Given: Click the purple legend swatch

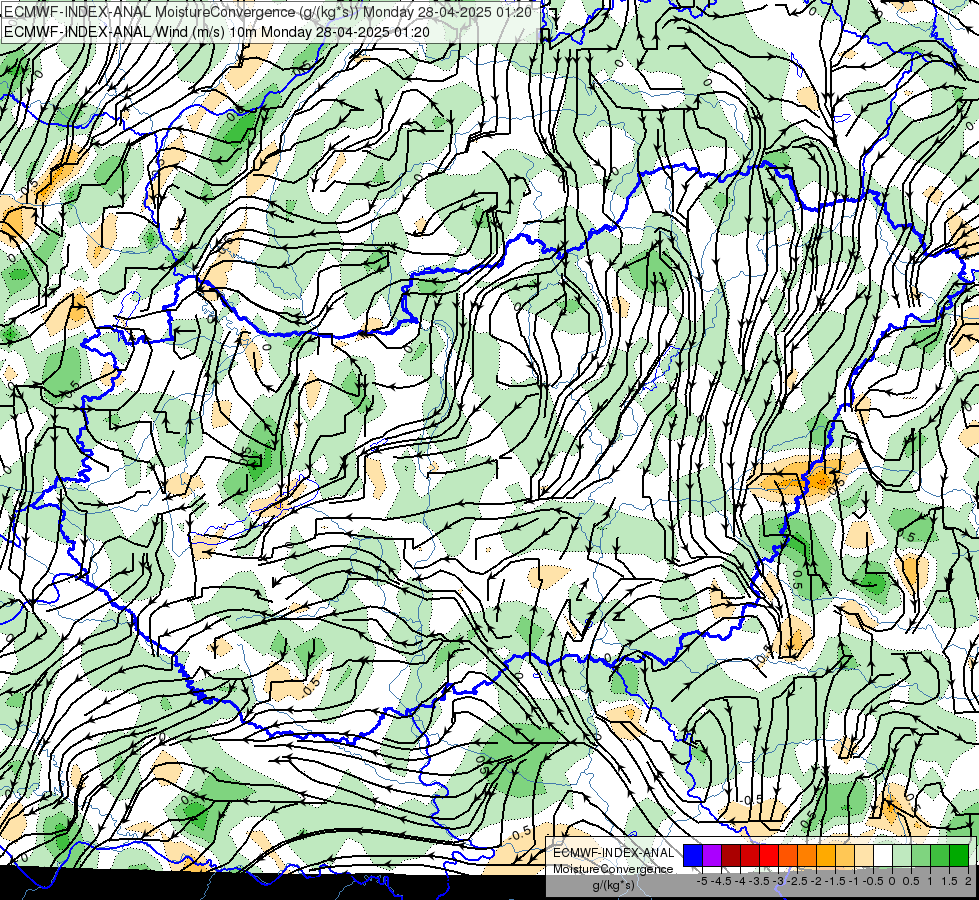Looking at the screenshot, I should (x=712, y=856).
